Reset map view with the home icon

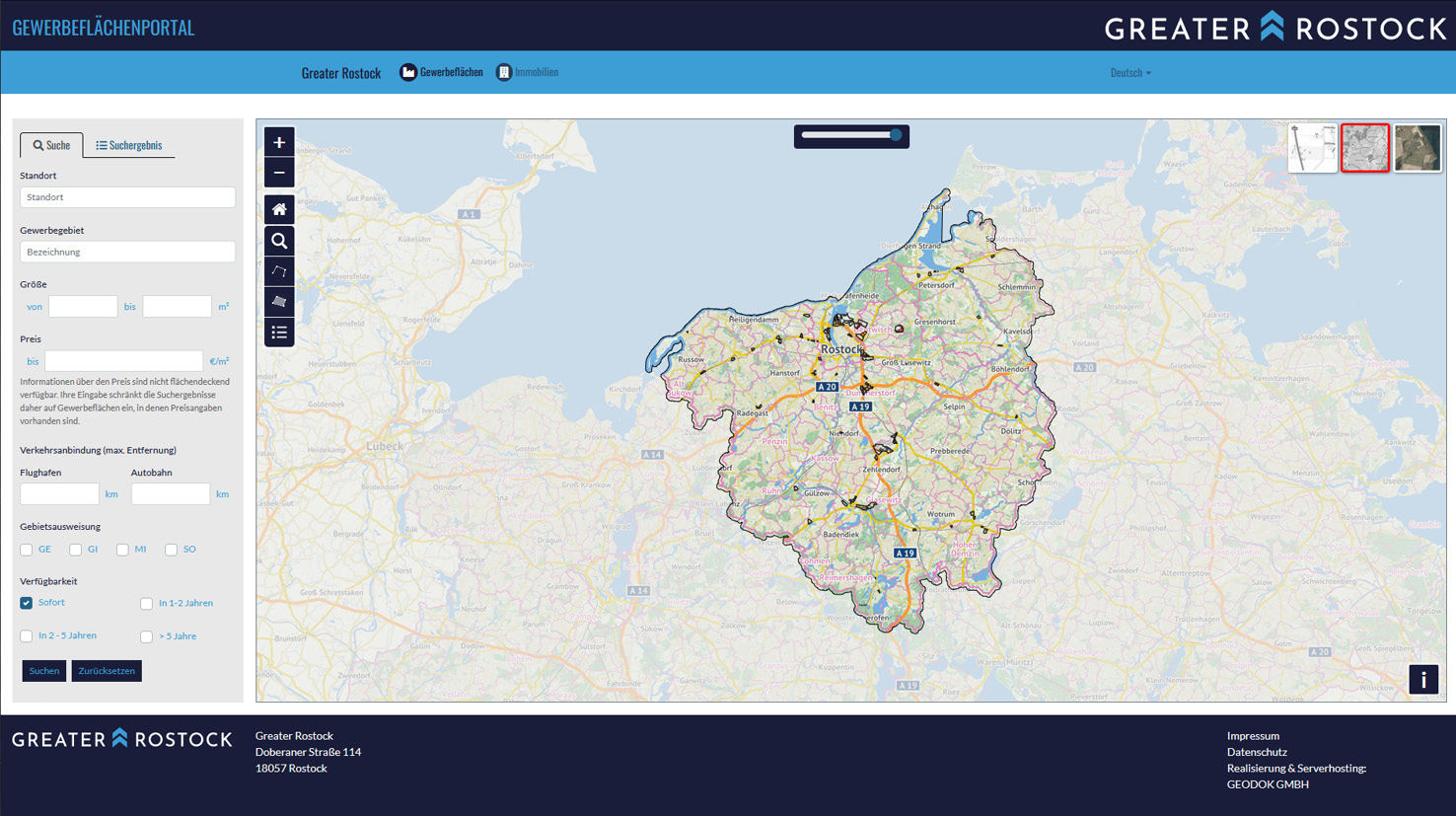tap(279, 209)
